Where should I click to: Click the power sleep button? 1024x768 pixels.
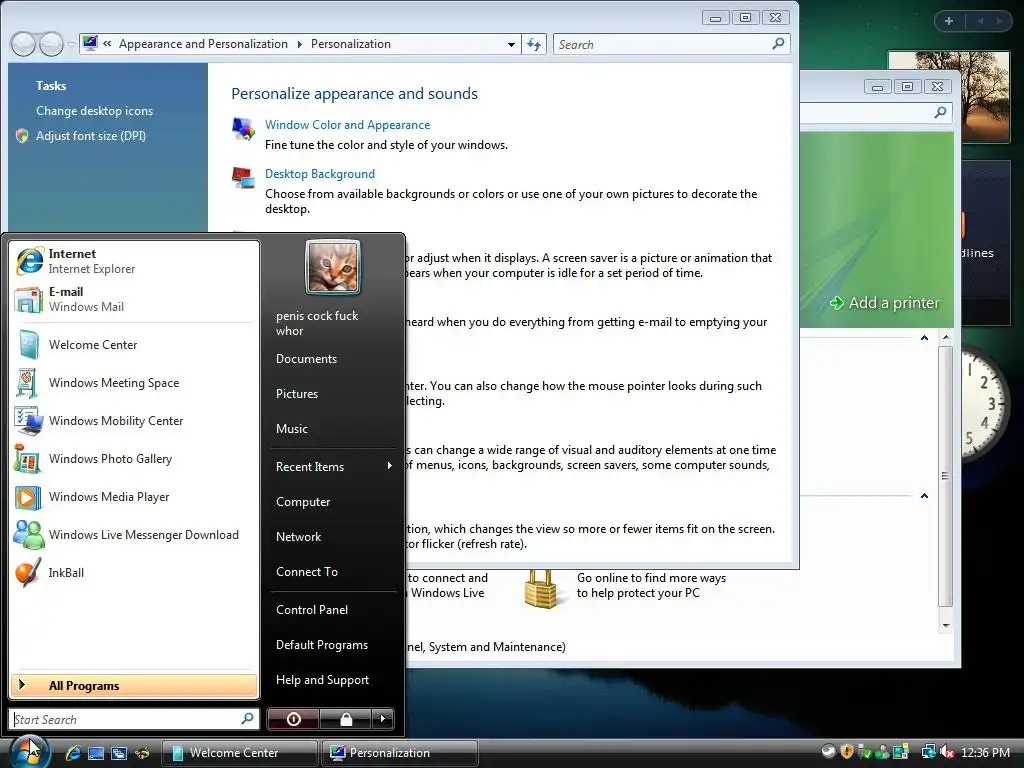(x=293, y=719)
